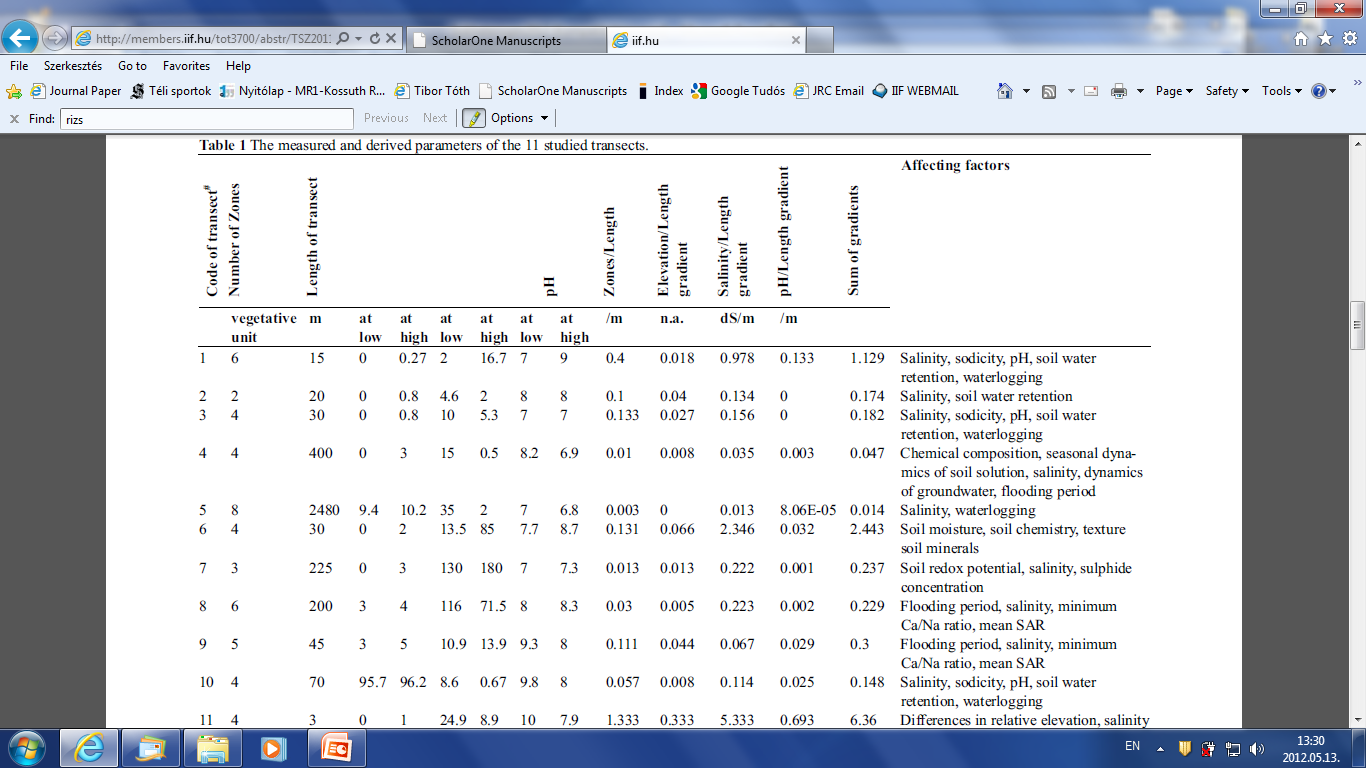Image resolution: width=1366 pixels, height=768 pixels.
Task: Open the Téli sportok favorite link
Action: pyautogui.click(x=171, y=91)
